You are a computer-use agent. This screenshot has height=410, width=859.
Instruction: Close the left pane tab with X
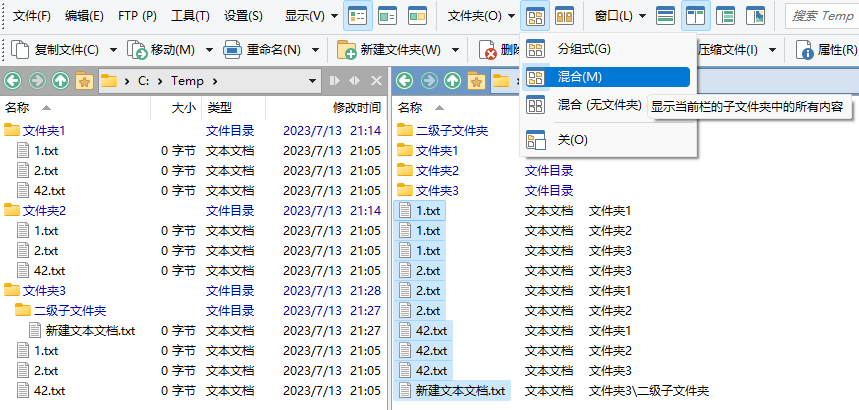376,81
